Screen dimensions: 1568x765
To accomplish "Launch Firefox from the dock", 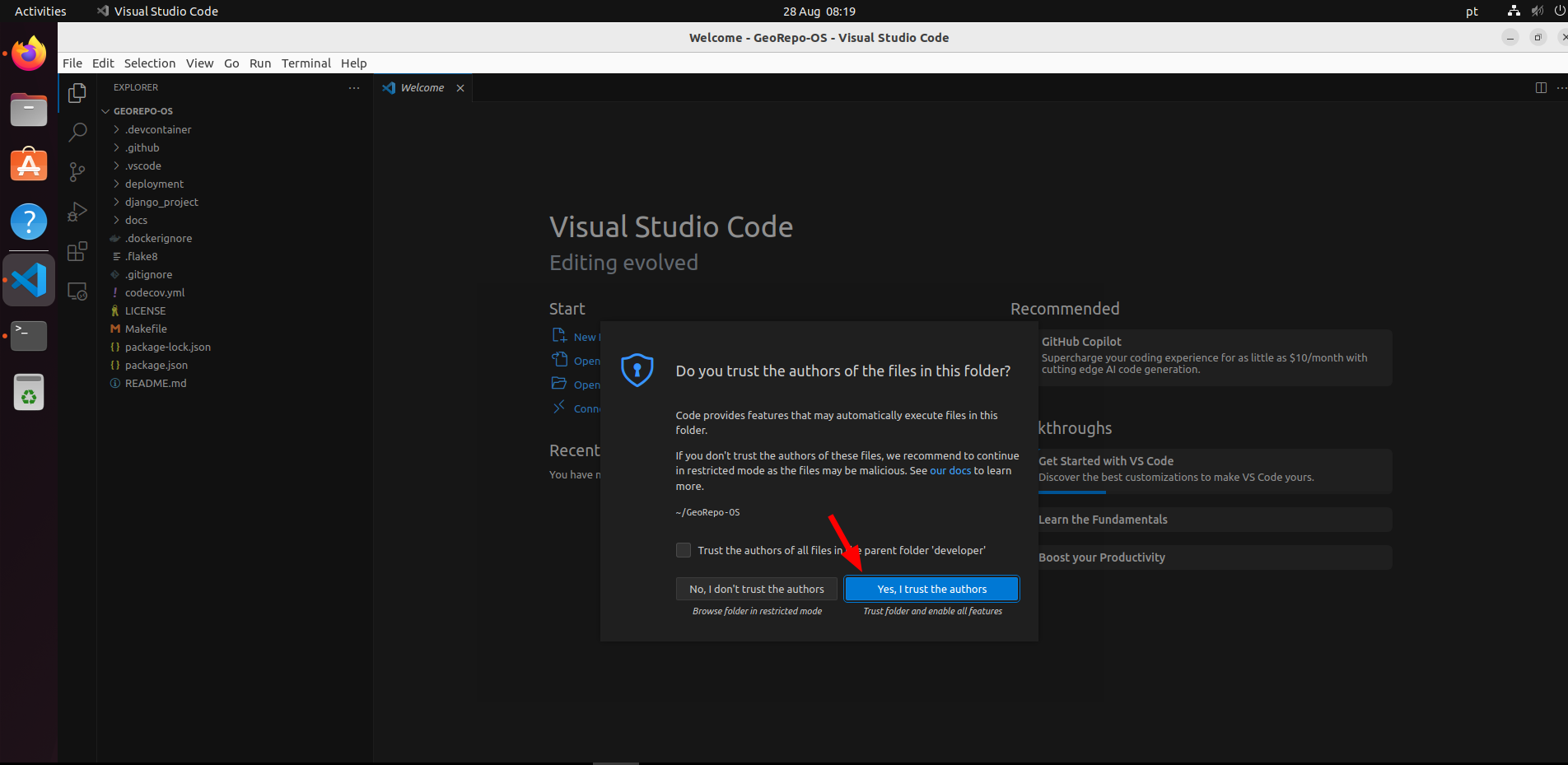I will point(29,54).
